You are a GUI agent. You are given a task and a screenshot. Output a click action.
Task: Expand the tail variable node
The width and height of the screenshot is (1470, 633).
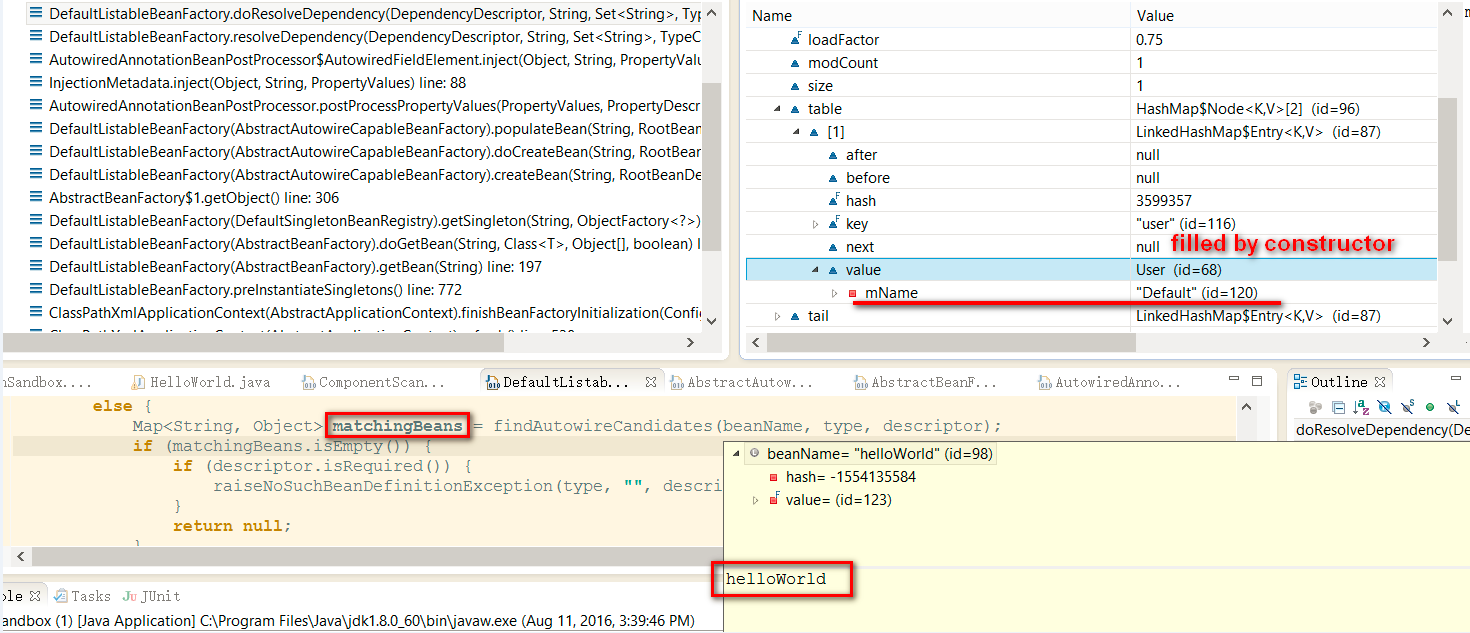click(777, 316)
